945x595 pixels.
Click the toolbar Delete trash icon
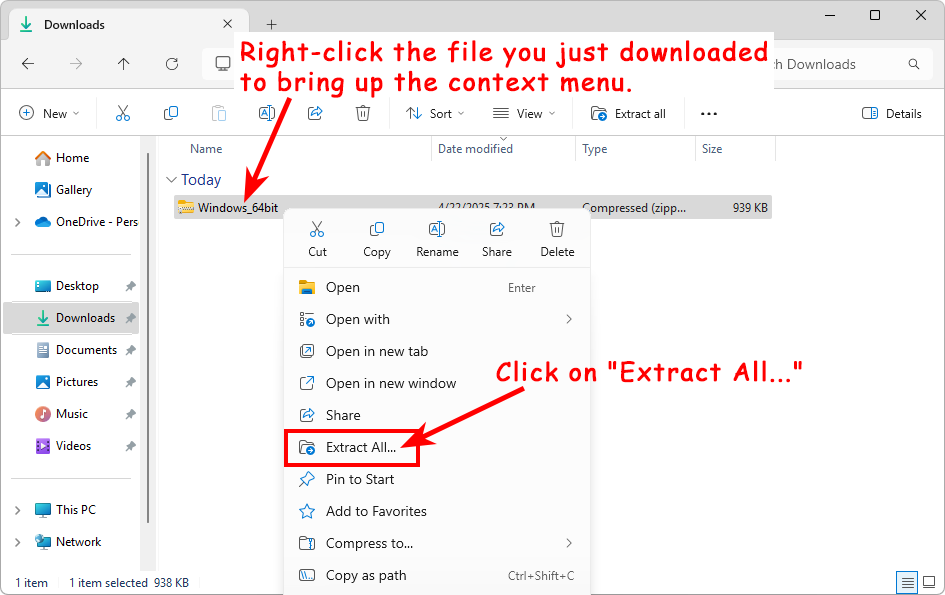[x=363, y=114]
